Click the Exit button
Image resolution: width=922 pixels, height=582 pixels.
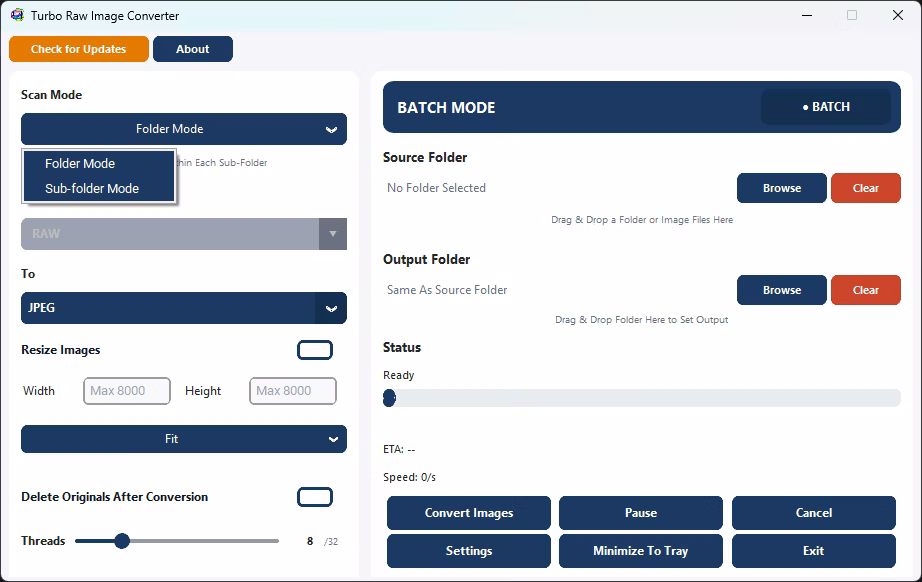coord(814,551)
